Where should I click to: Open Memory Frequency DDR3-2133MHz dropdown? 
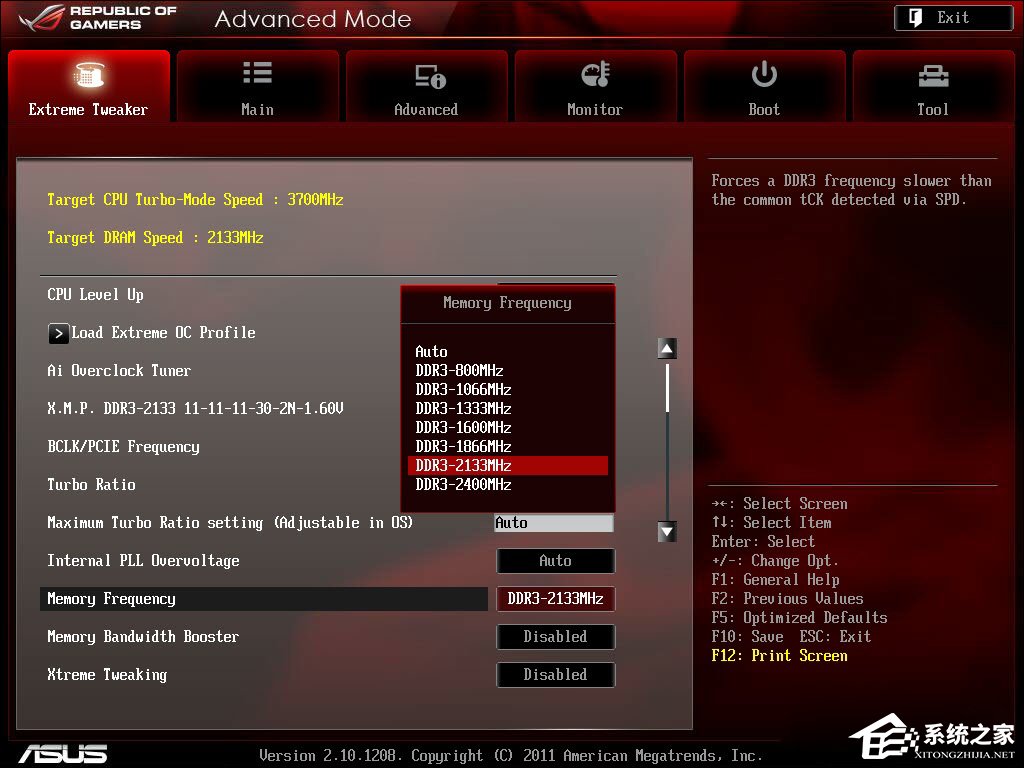pos(555,599)
